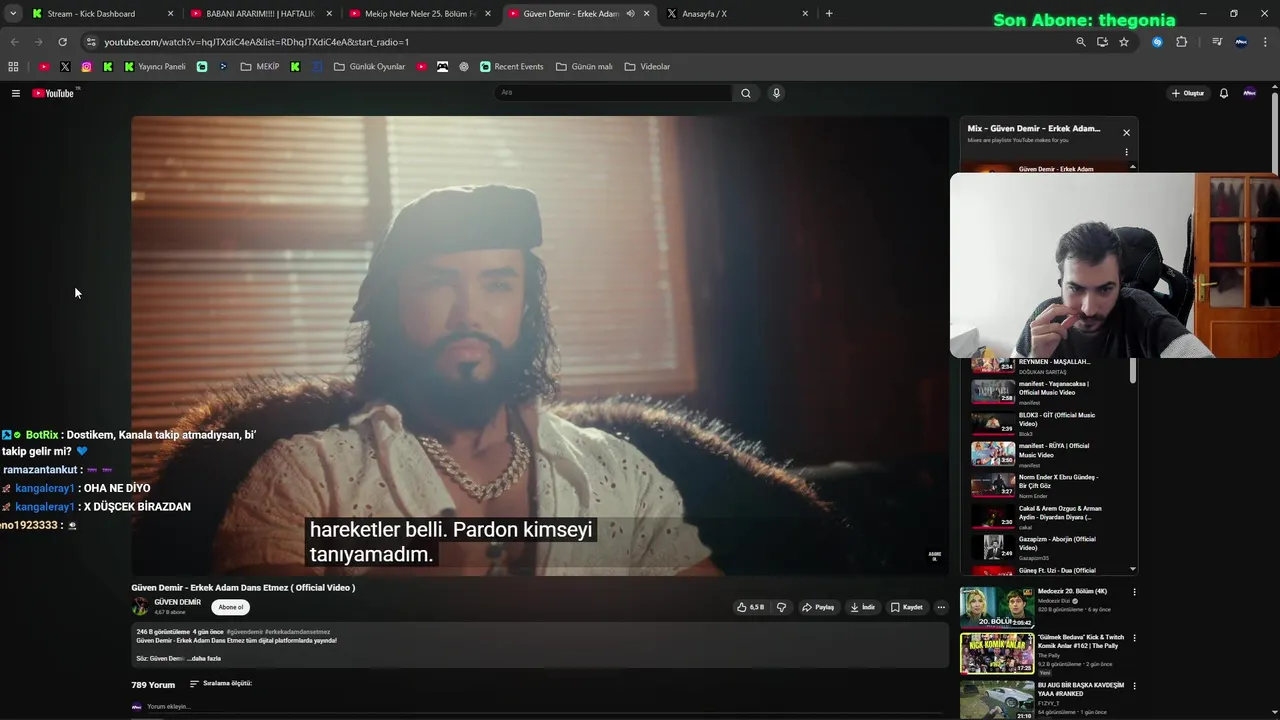Viewport: 1280px width, 720px height.
Task: Click the YouTube search magnifier button
Action: 745,93
